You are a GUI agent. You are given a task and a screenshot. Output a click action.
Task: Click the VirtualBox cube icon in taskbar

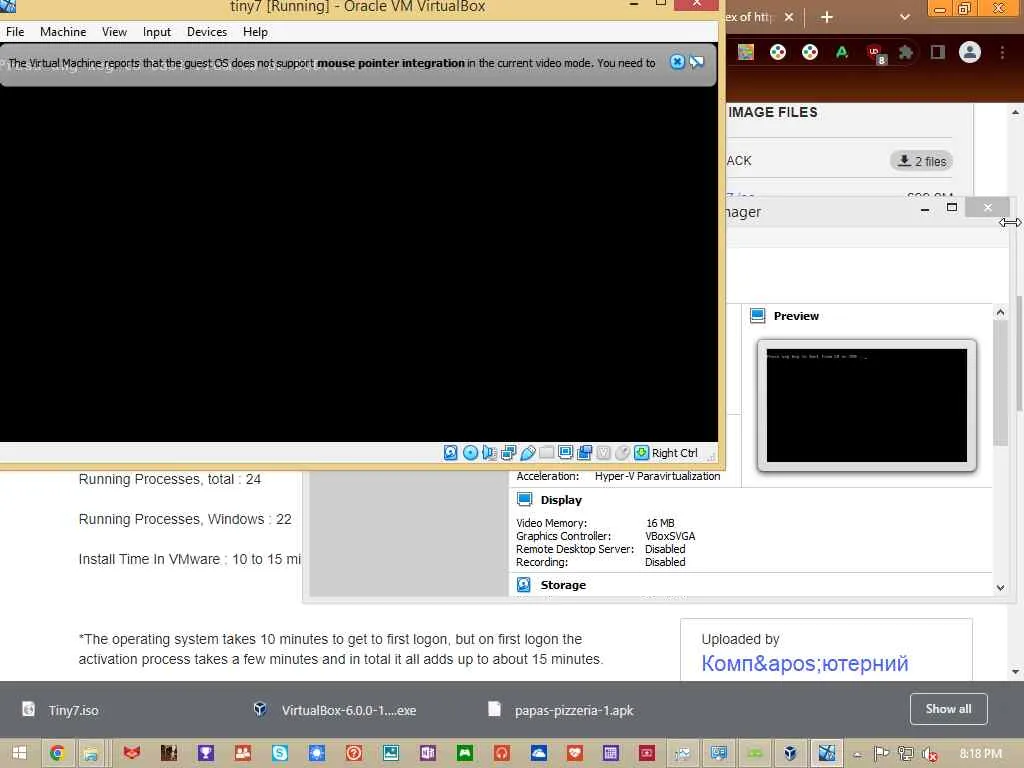pyautogui.click(x=790, y=753)
